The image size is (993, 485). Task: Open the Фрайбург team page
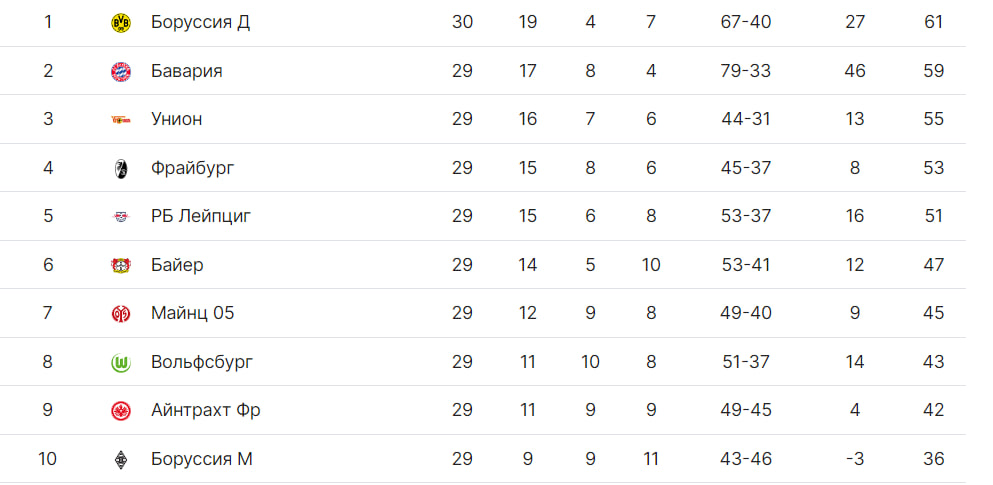coord(193,168)
